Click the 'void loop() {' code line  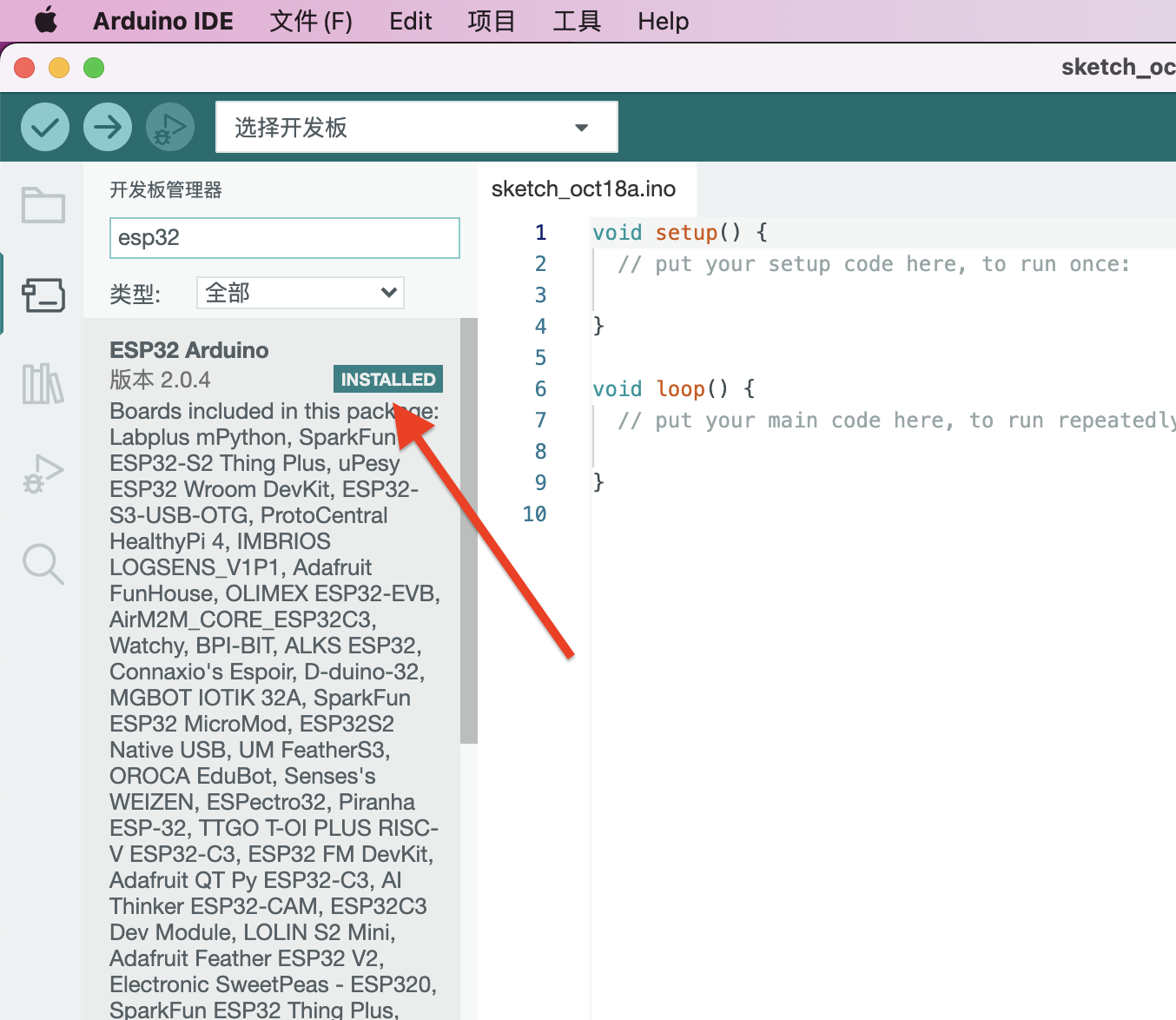pyautogui.click(x=674, y=389)
